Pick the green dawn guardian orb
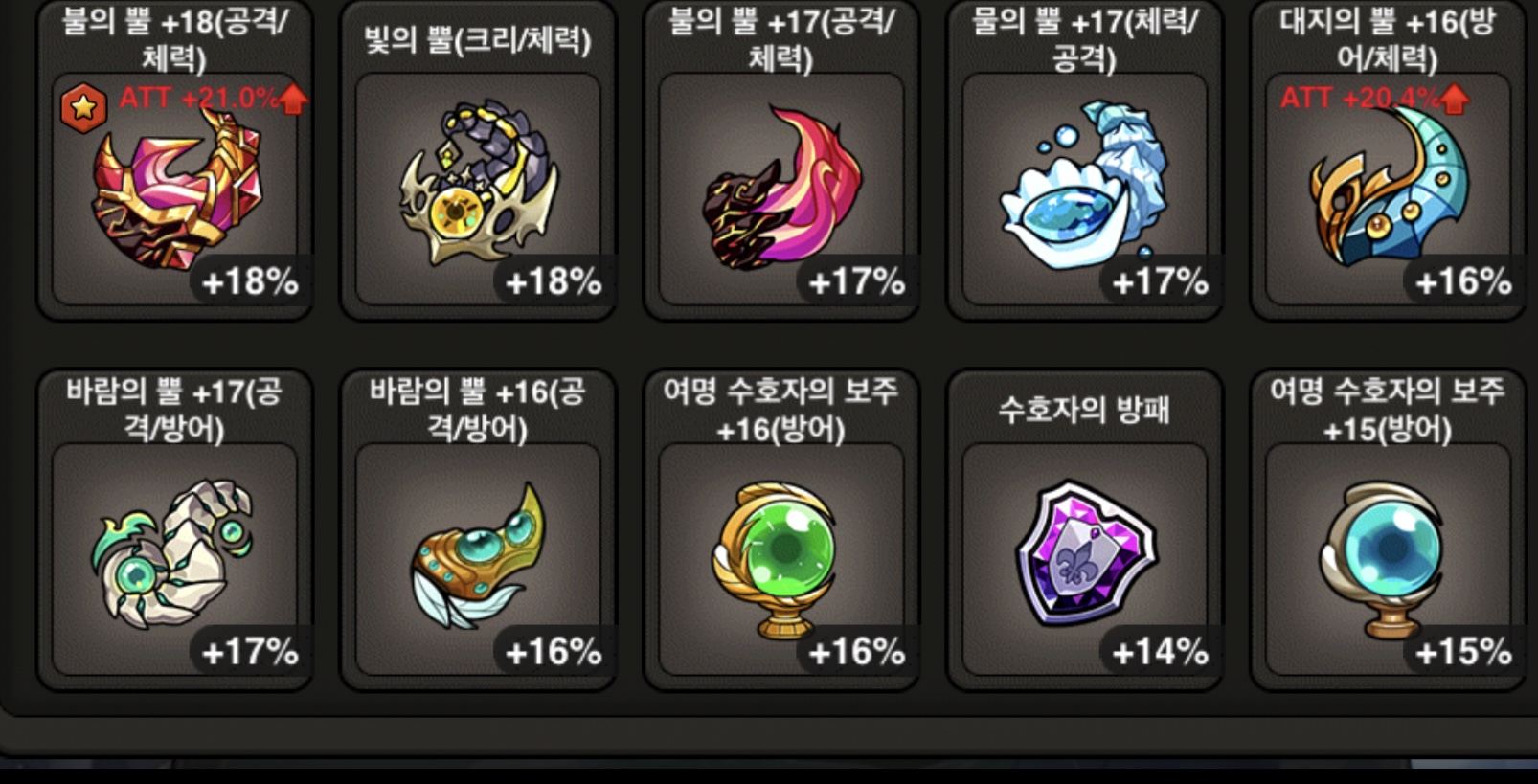Image resolution: width=1538 pixels, height=784 pixels. 781,560
